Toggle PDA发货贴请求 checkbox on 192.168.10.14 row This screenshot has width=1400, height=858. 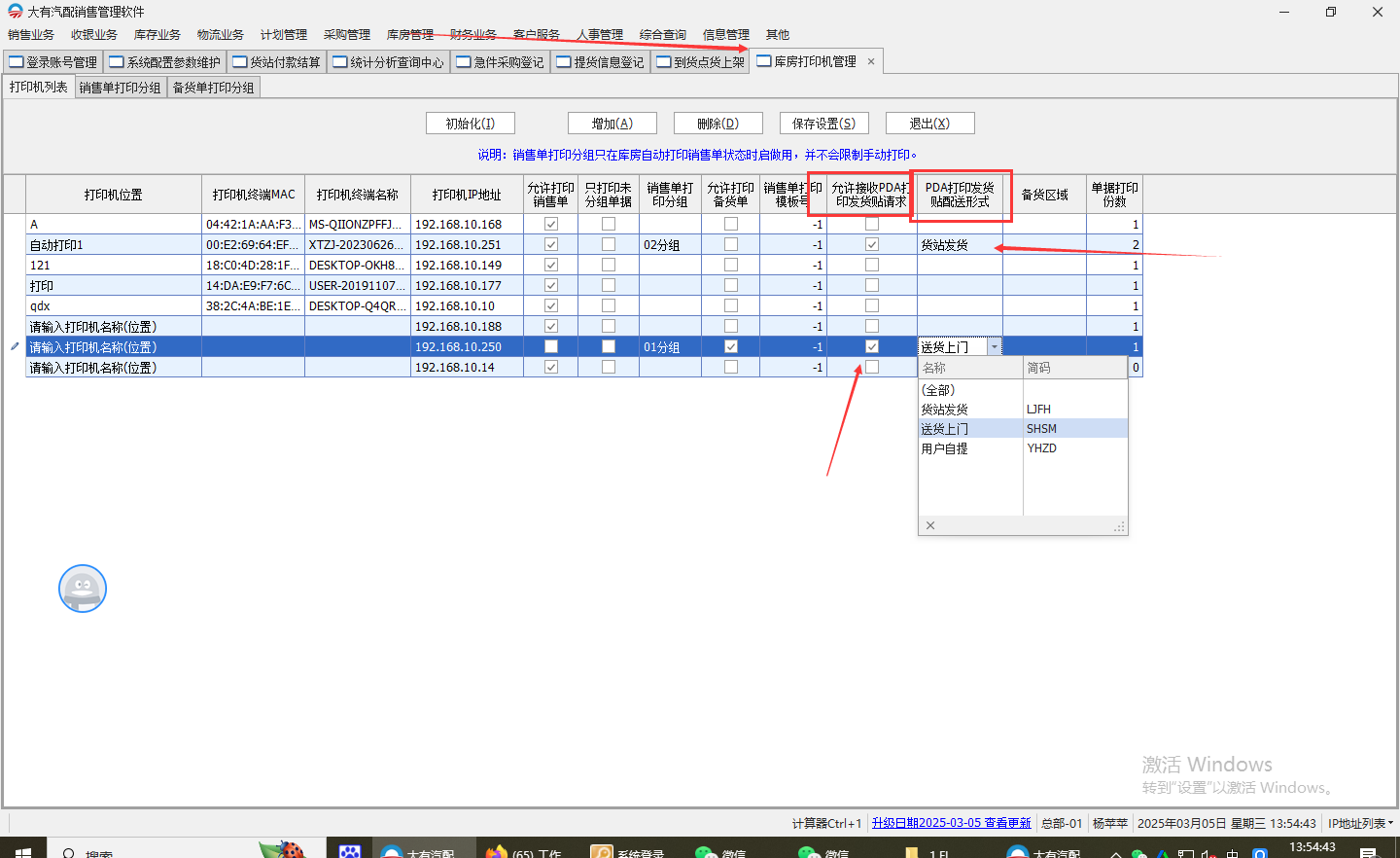tap(872, 367)
